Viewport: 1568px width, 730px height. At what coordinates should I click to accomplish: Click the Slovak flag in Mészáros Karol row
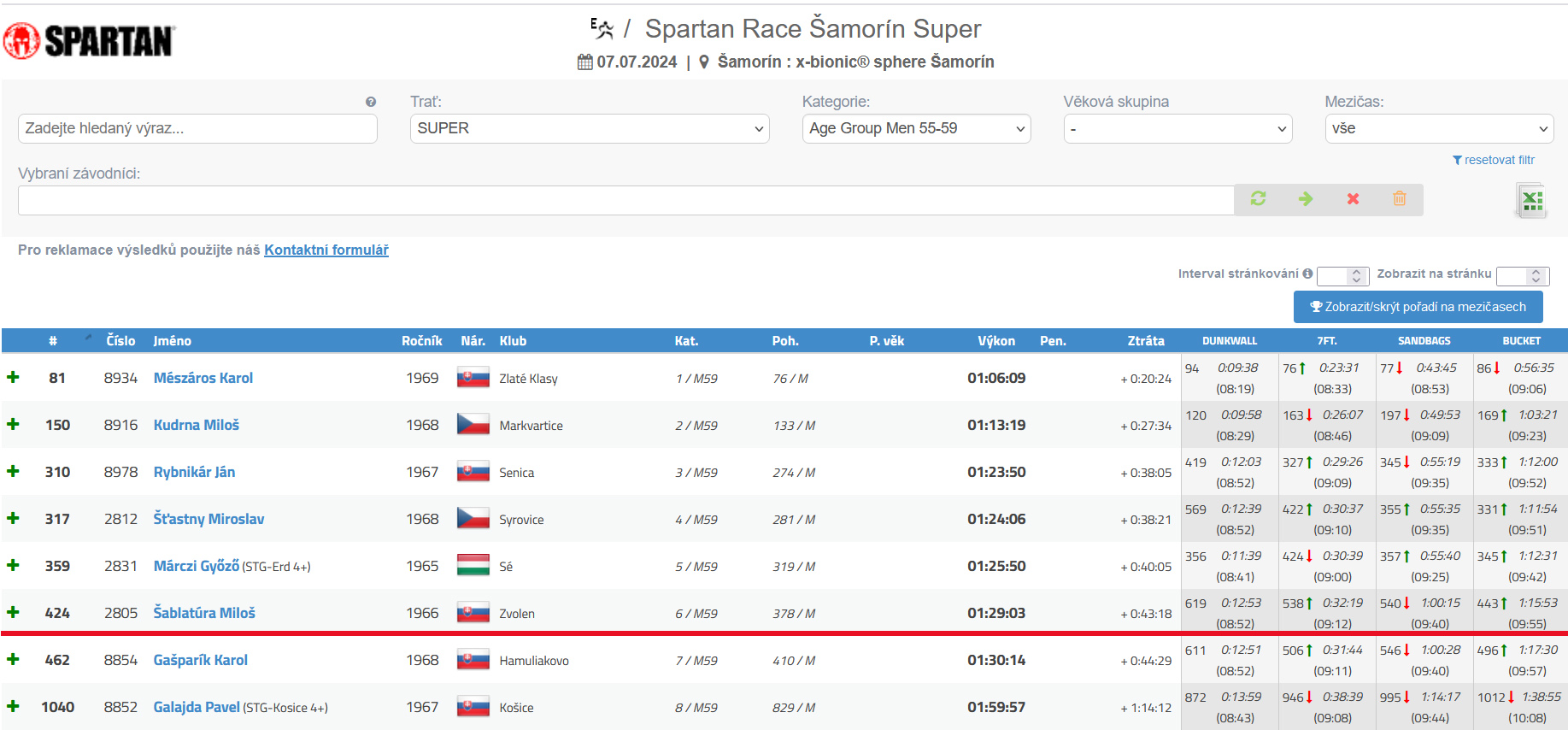[473, 378]
